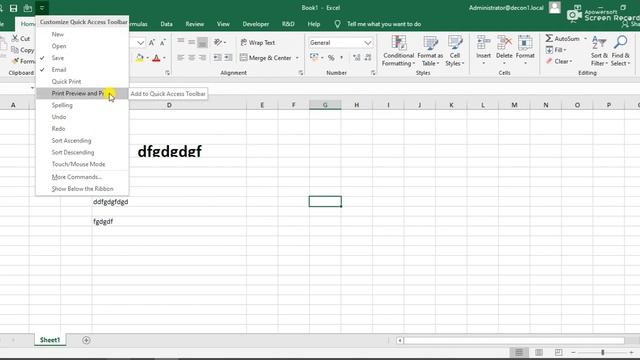Viewport: 640px width, 360px height.
Task: Enable Undo in the customize menu
Action: point(82,117)
